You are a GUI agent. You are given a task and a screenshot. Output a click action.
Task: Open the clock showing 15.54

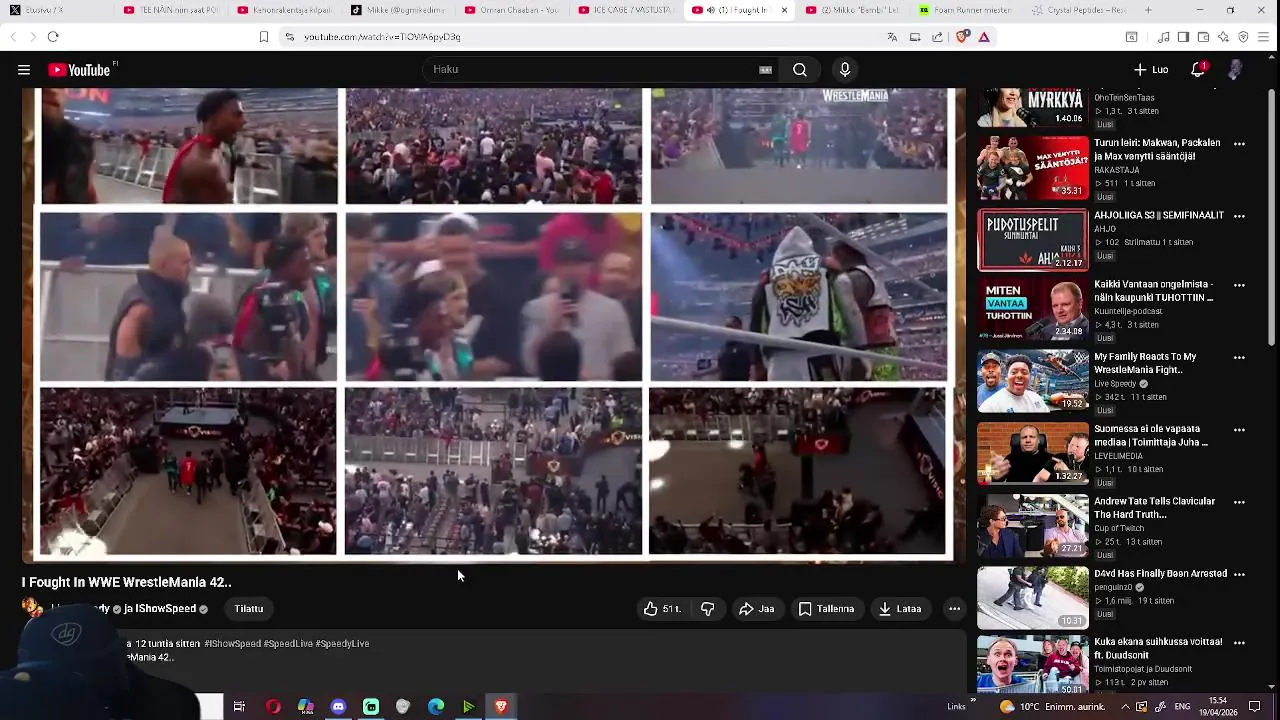coord(1218,707)
